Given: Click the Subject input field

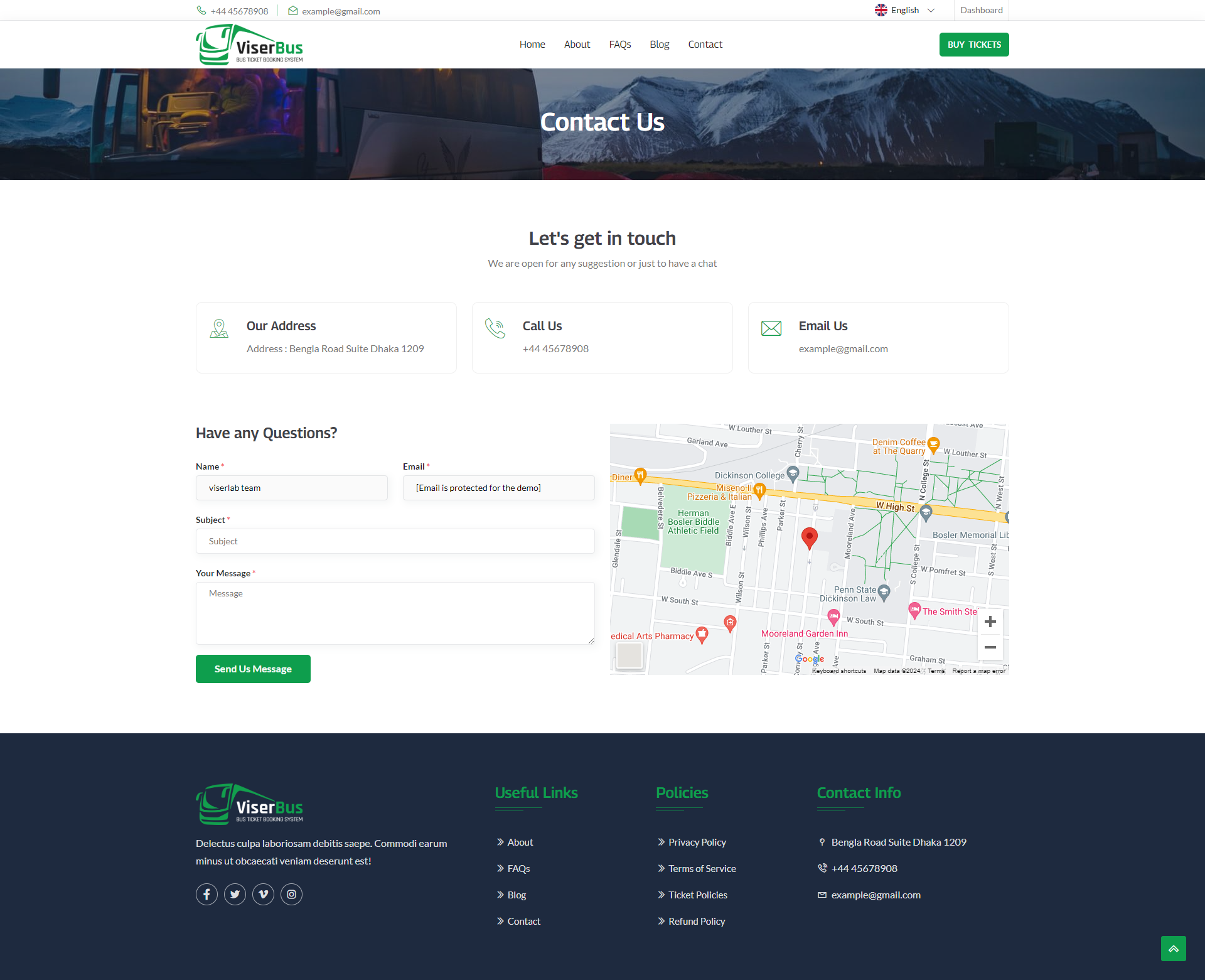Looking at the screenshot, I should point(395,541).
